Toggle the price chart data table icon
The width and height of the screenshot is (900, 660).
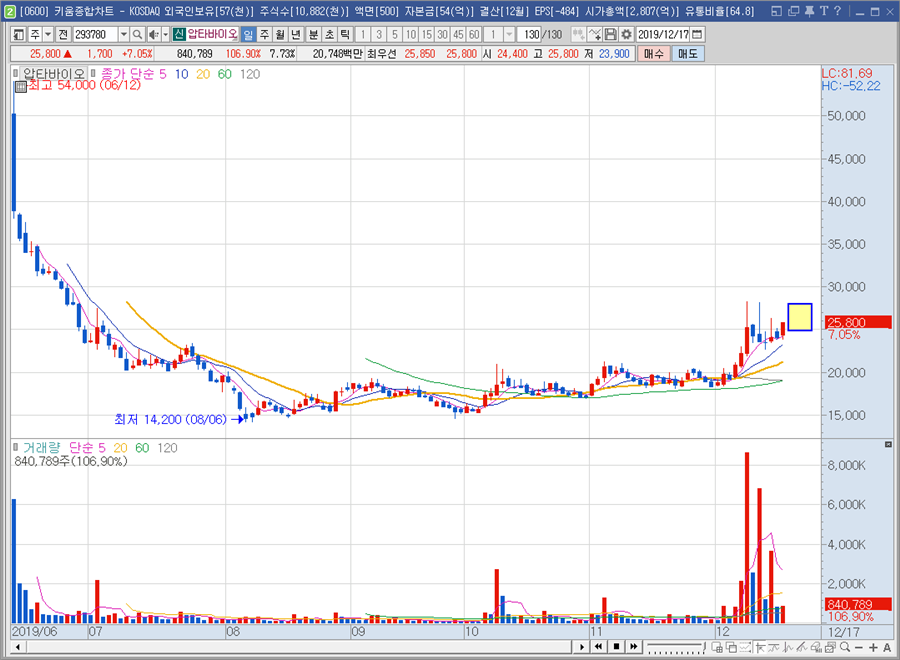tap(21, 87)
